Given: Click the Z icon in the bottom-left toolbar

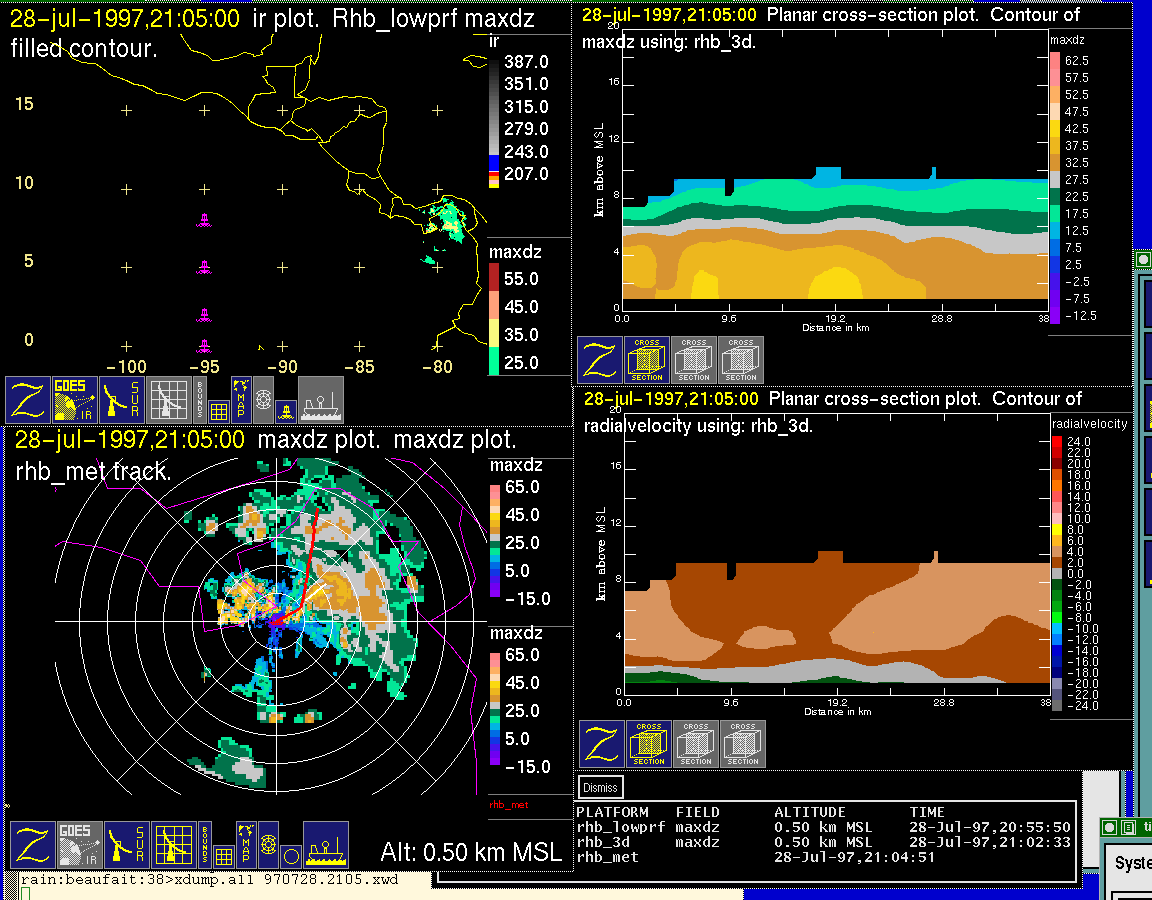Looking at the screenshot, I should (x=32, y=845).
